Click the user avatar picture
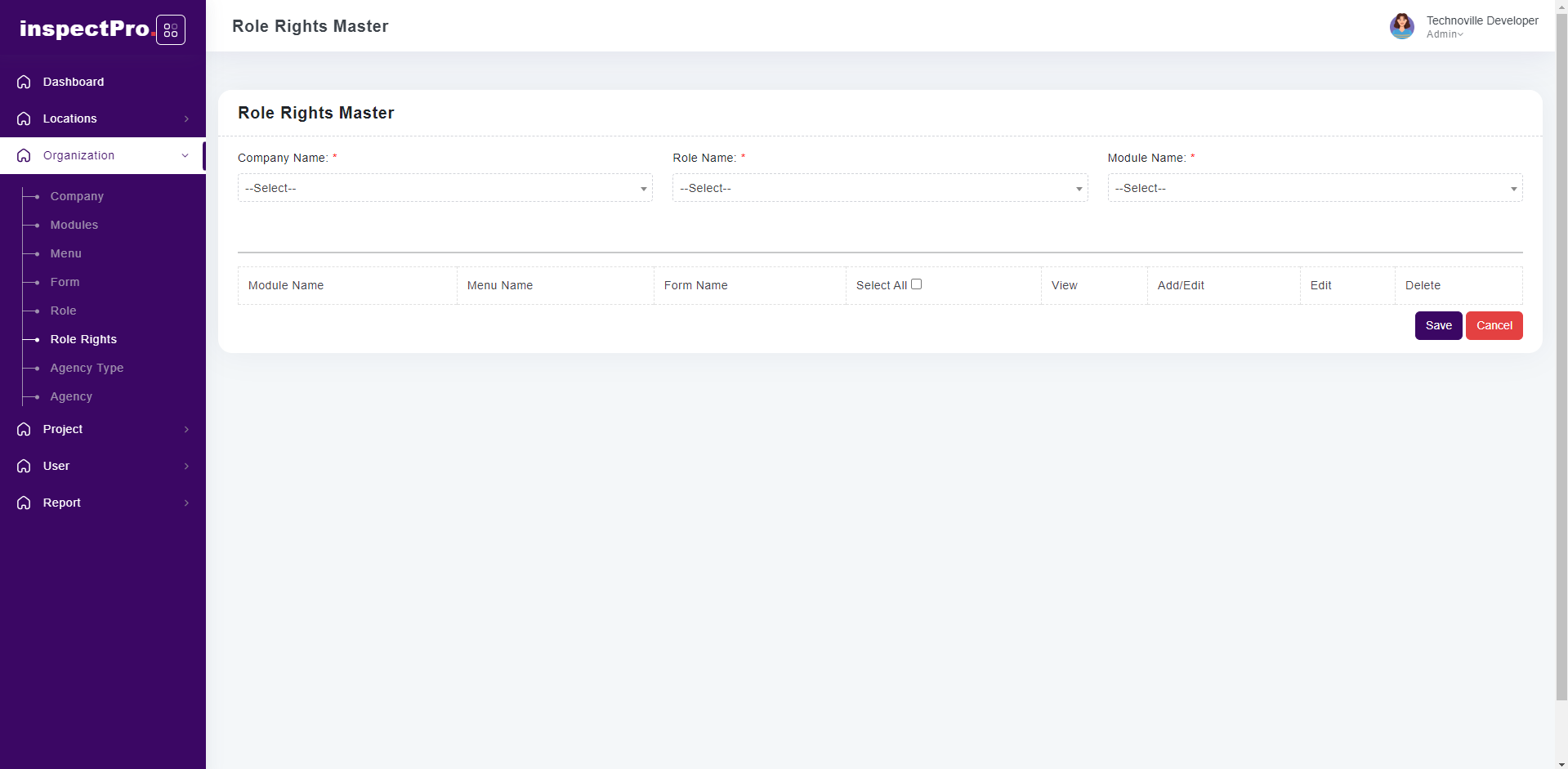The width and height of the screenshot is (1568, 769). coord(1401,26)
